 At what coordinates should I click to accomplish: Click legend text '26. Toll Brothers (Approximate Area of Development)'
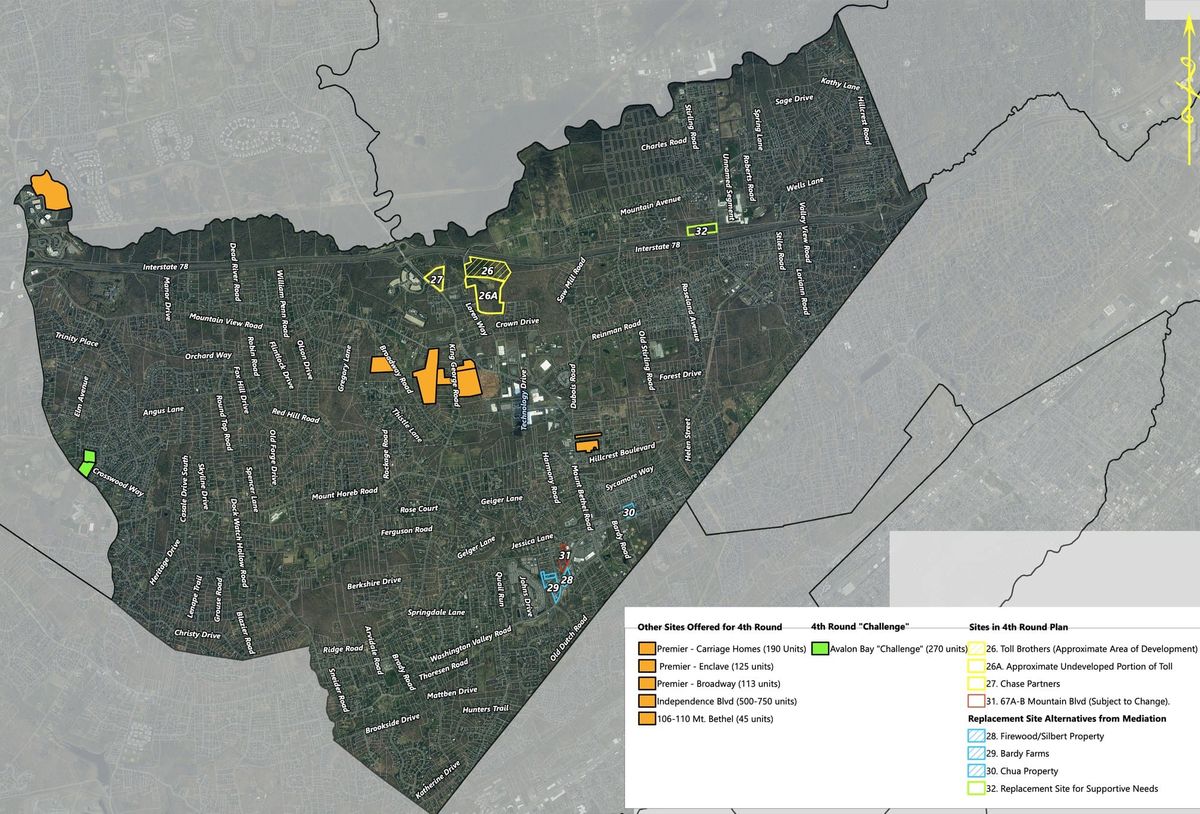[x=1092, y=649]
